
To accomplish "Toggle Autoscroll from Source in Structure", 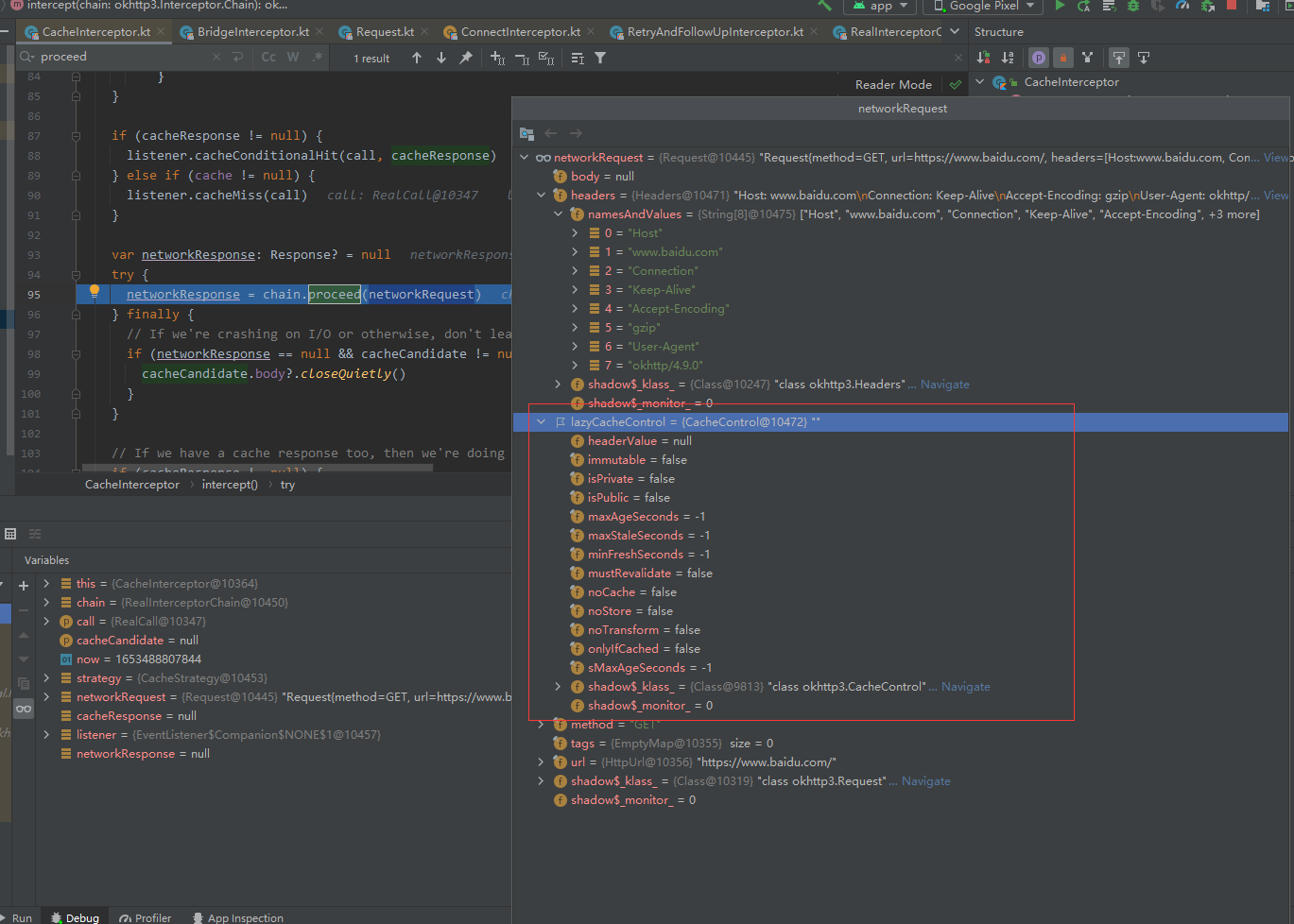I will [1144, 58].
